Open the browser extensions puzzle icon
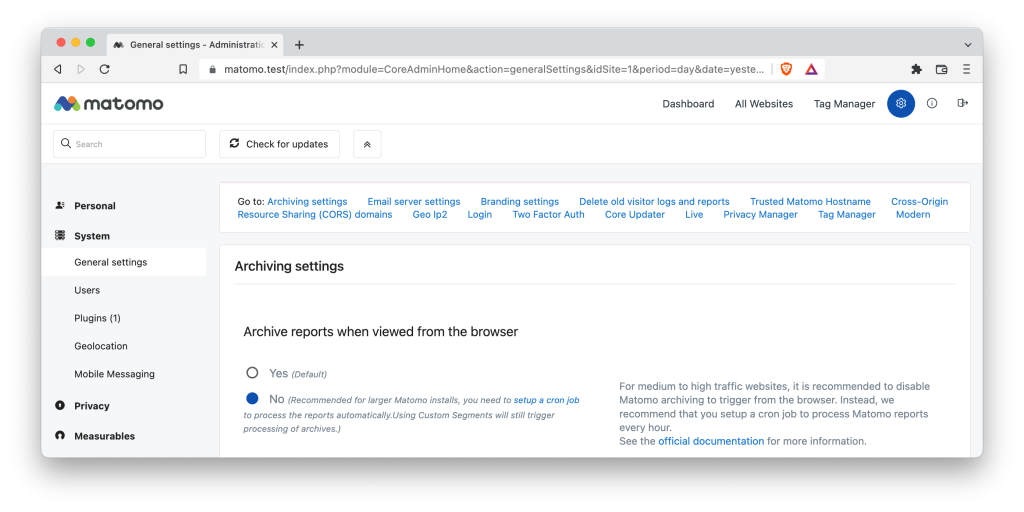1024x512 pixels. pos(916,69)
